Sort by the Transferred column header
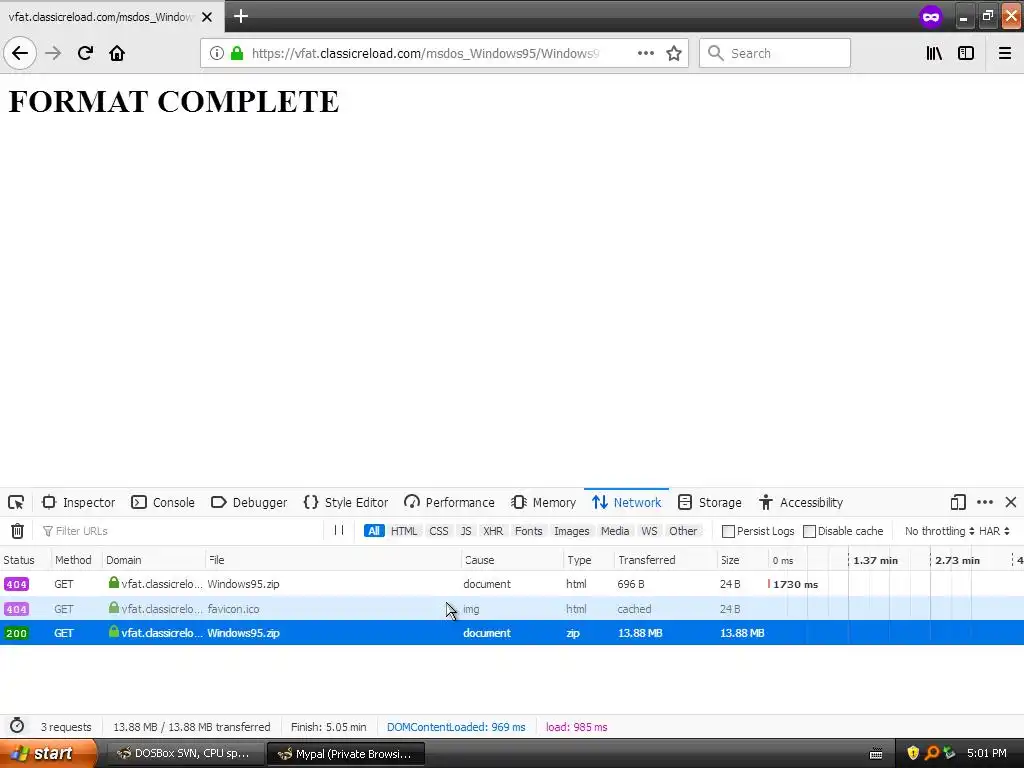1024x768 pixels. pyautogui.click(x=665, y=560)
